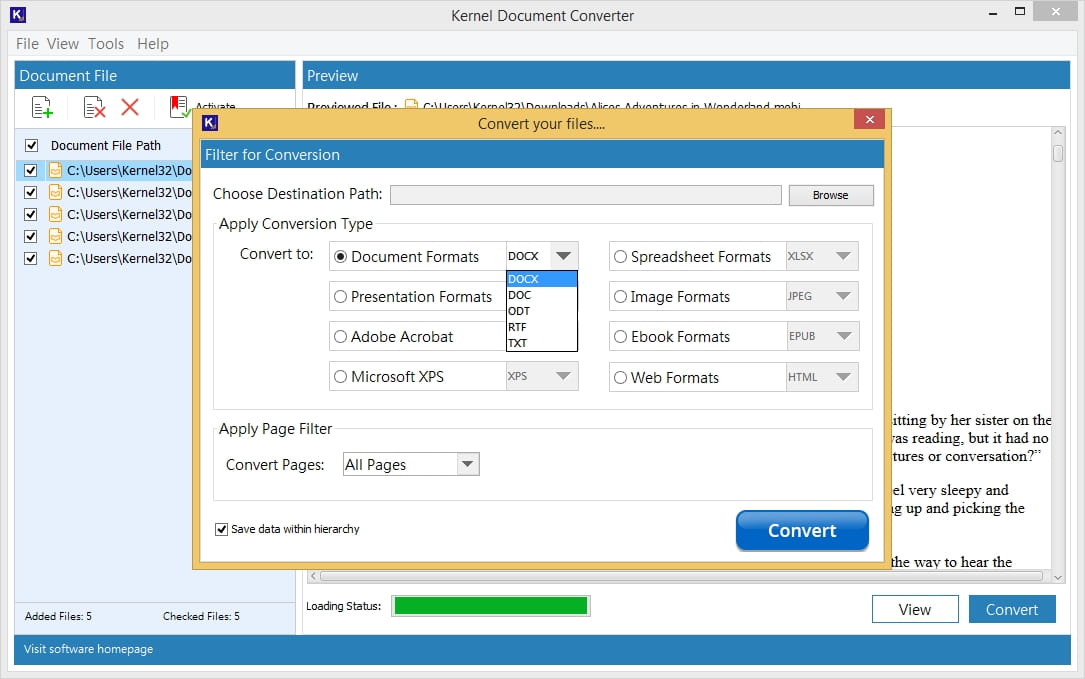Select the Document Formats radio button
This screenshot has height=679, width=1085.
[340, 257]
